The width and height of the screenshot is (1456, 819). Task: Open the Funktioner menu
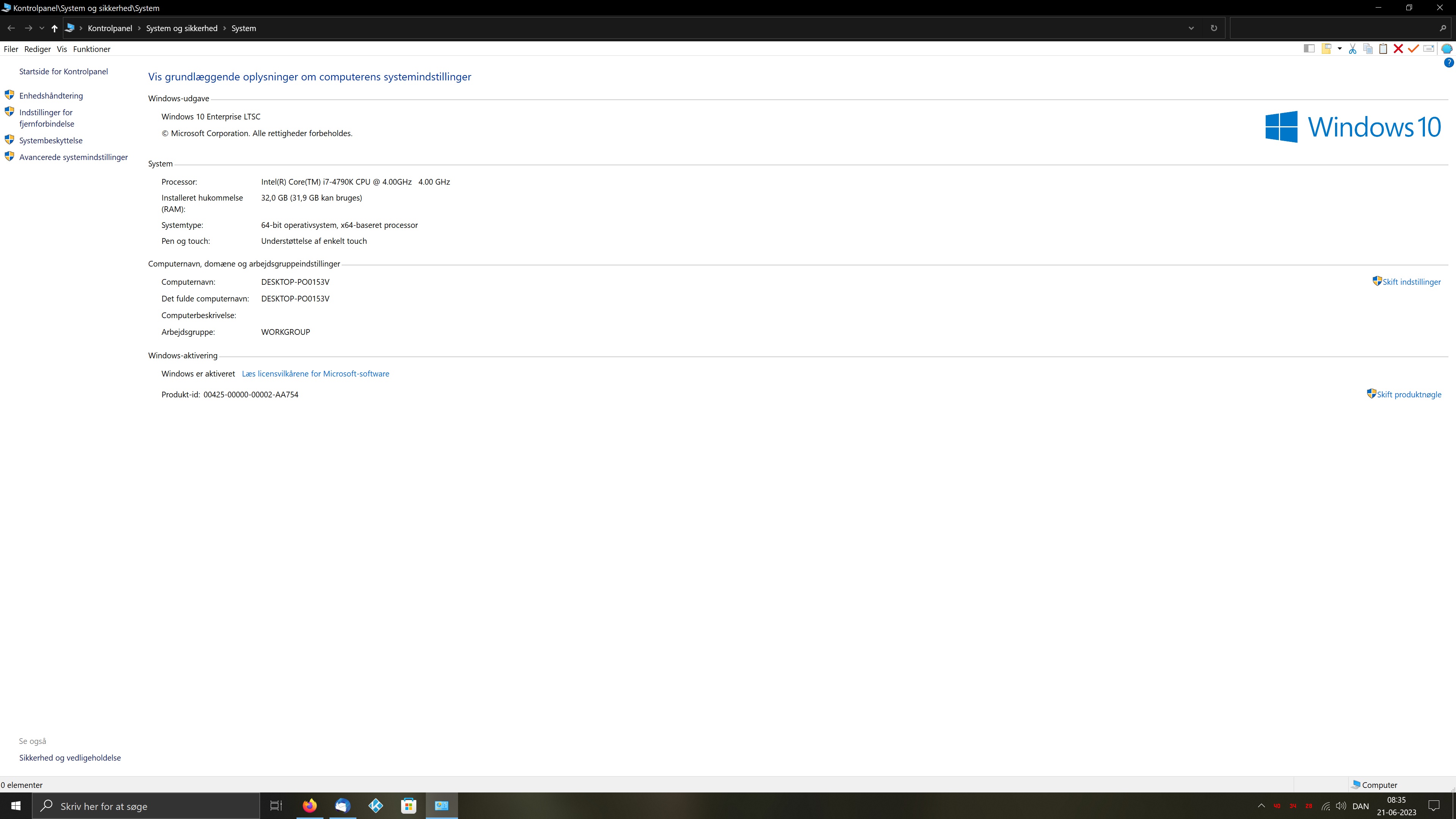[91, 49]
